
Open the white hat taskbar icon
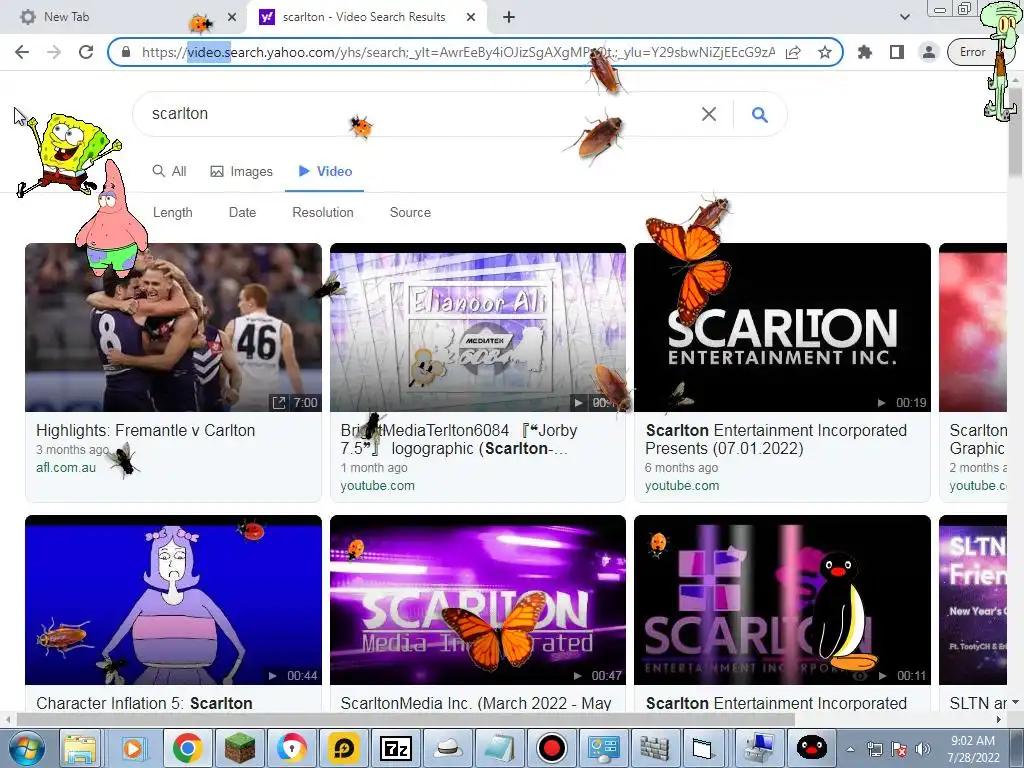pyautogui.click(x=447, y=748)
